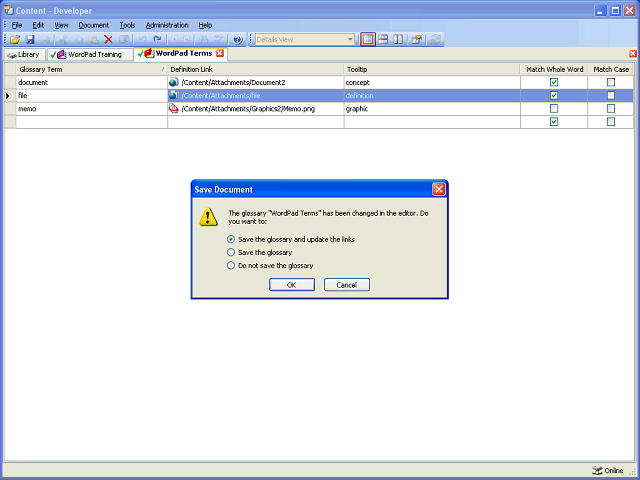The width and height of the screenshot is (640, 480).
Task: Enable Match Case for memo row
Action: (611, 109)
